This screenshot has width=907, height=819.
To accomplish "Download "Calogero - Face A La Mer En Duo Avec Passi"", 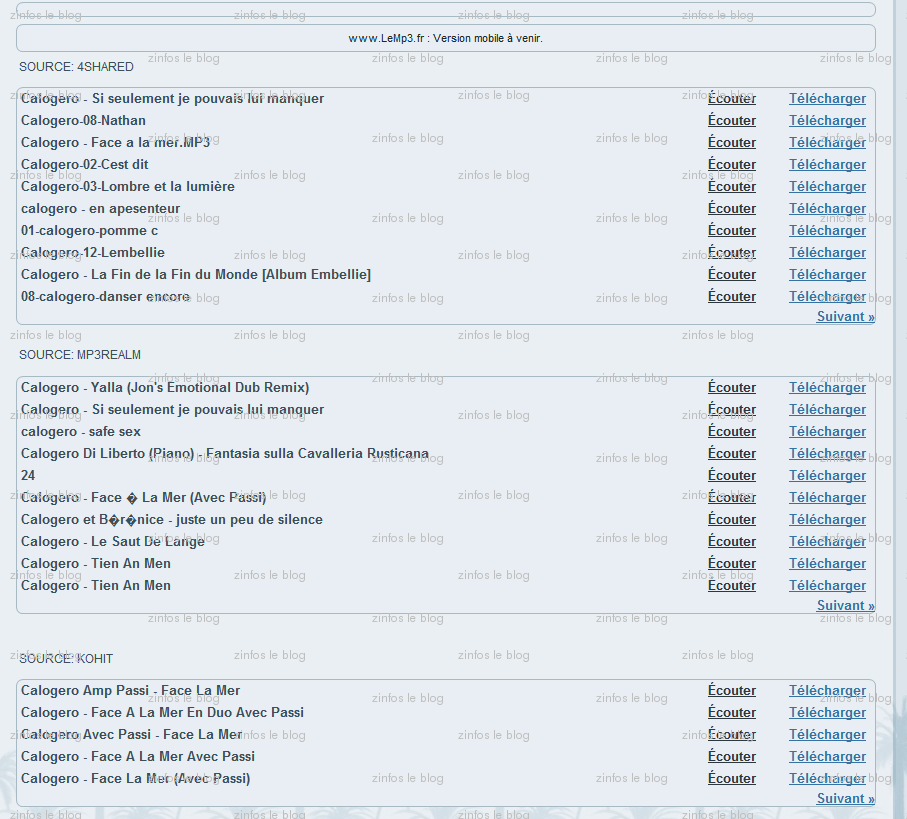I will [827, 712].
